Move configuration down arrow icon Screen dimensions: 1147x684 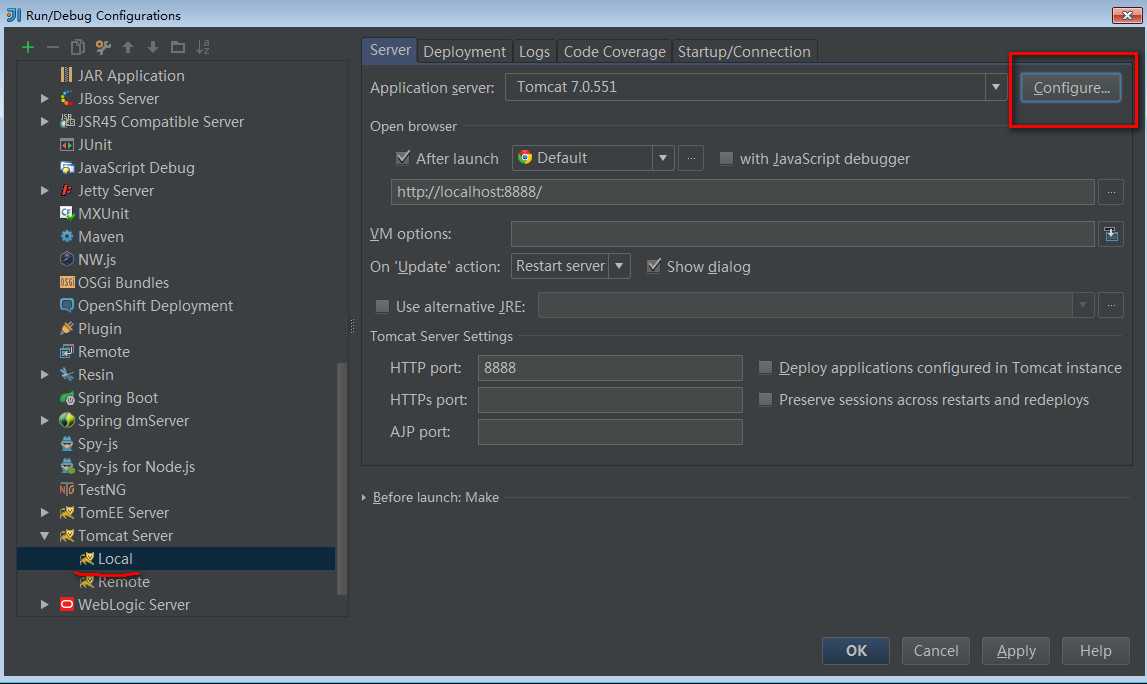coord(153,48)
